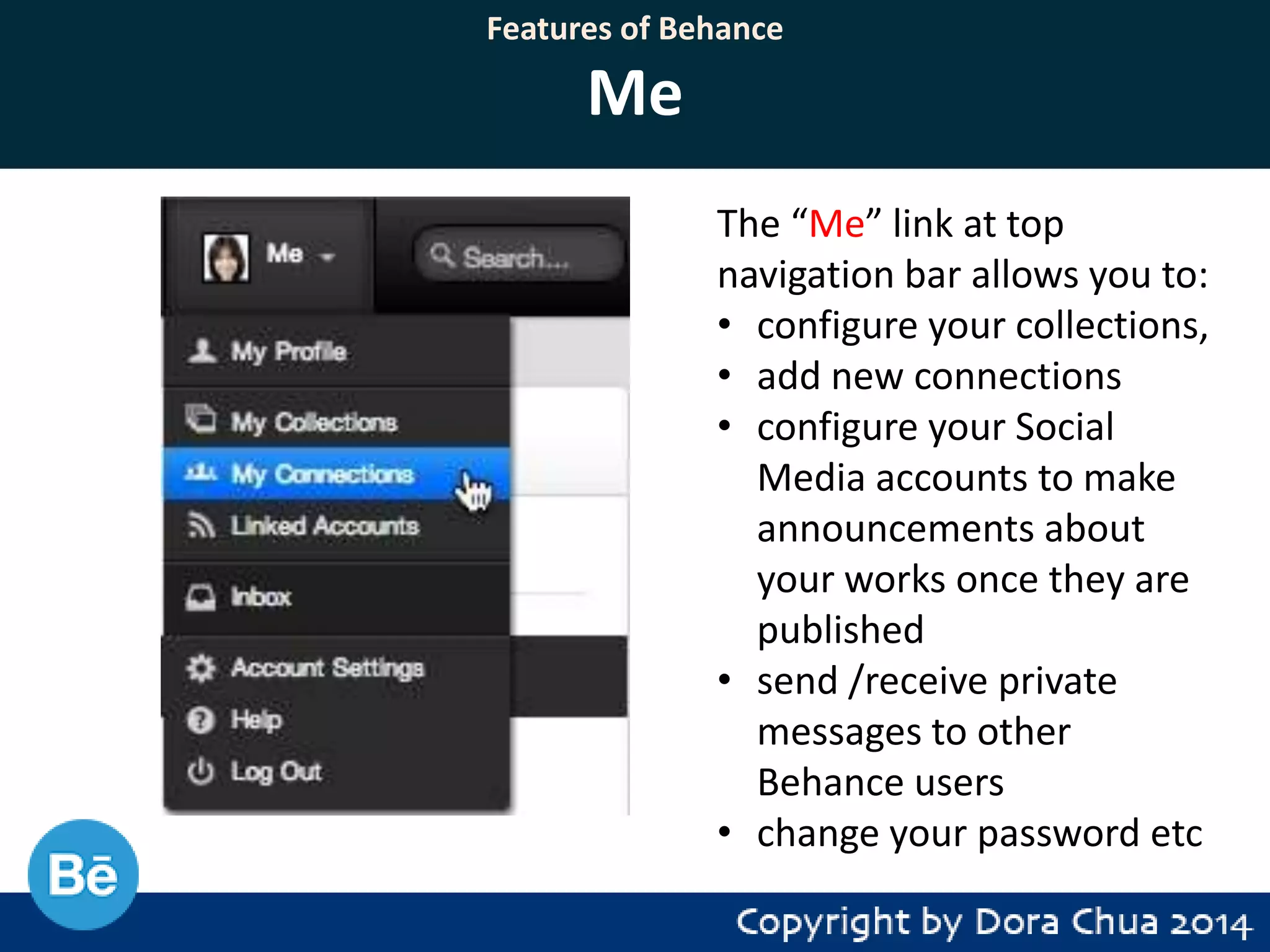Click the people icon next to My Connections
This screenshot has width=1270, height=952.
[x=200, y=474]
